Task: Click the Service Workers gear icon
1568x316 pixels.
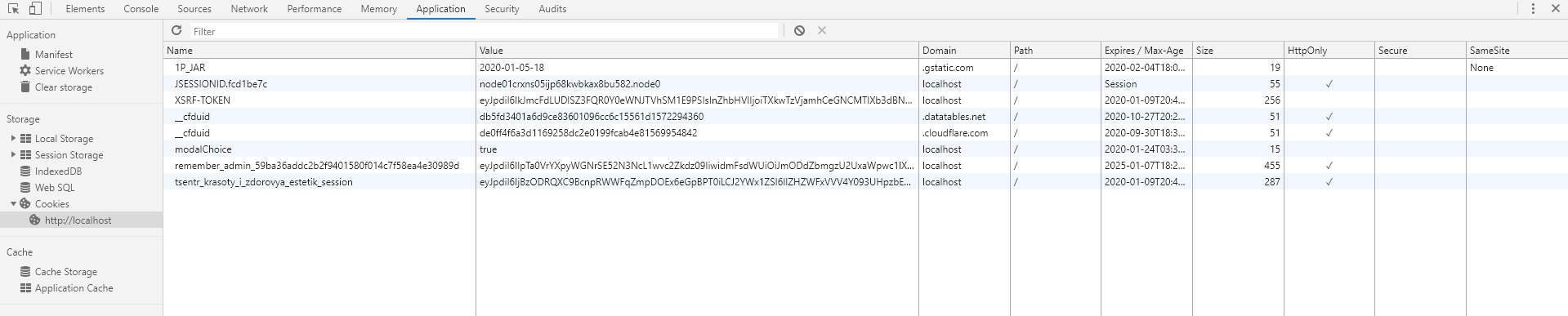Action: 25,70
